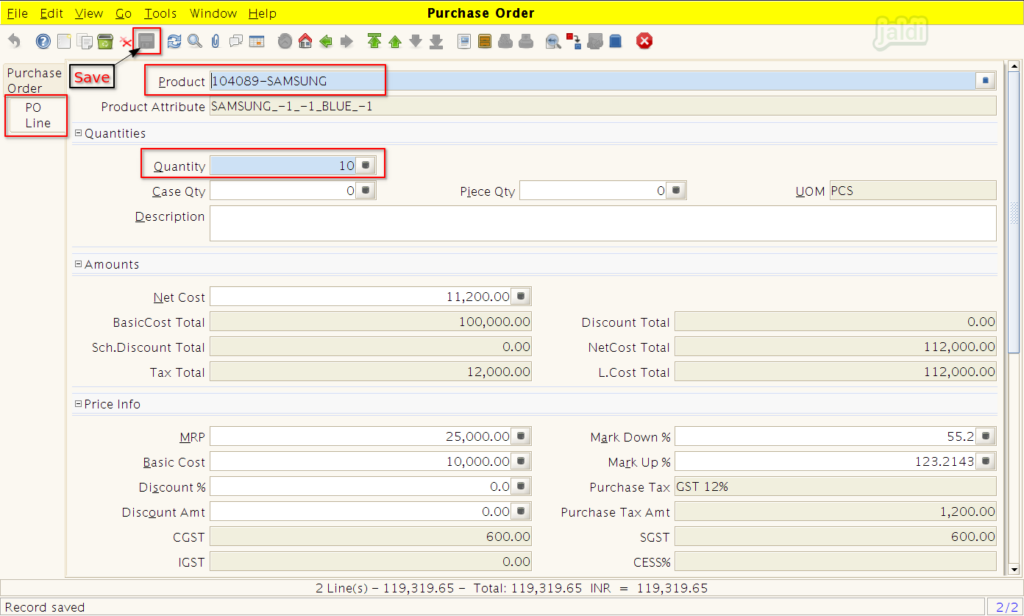Open the calculator button beside Discount Amt

pyautogui.click(x=520, y=511)
